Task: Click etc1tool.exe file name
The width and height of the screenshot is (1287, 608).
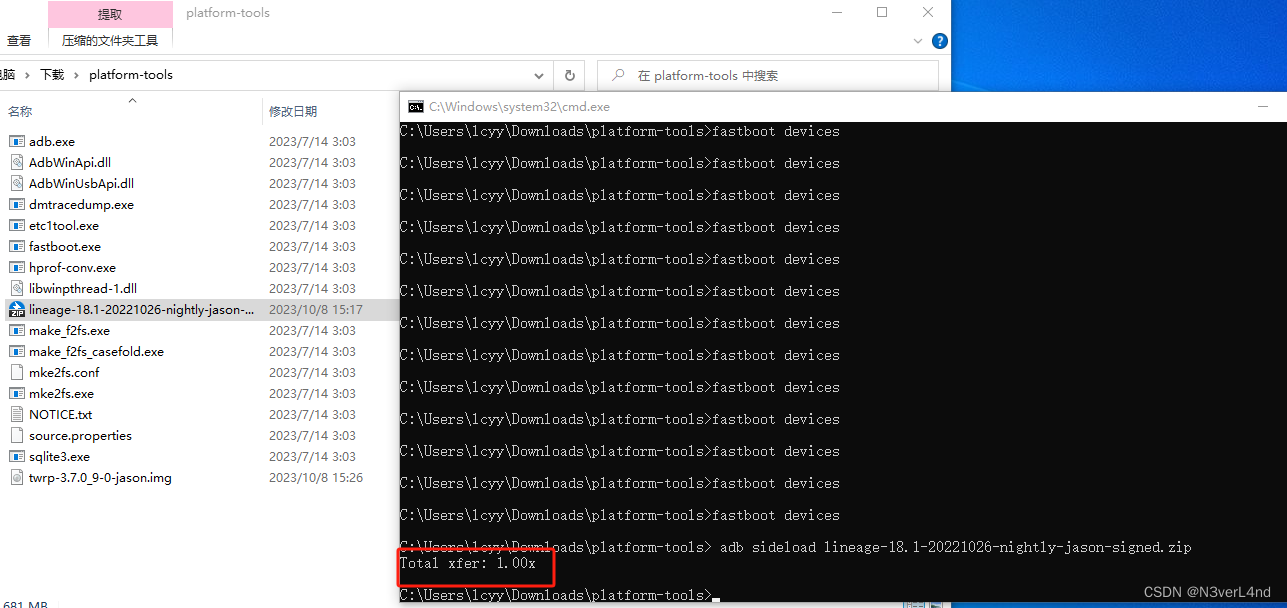Action: pyautogui.click(x=64, y=226)
